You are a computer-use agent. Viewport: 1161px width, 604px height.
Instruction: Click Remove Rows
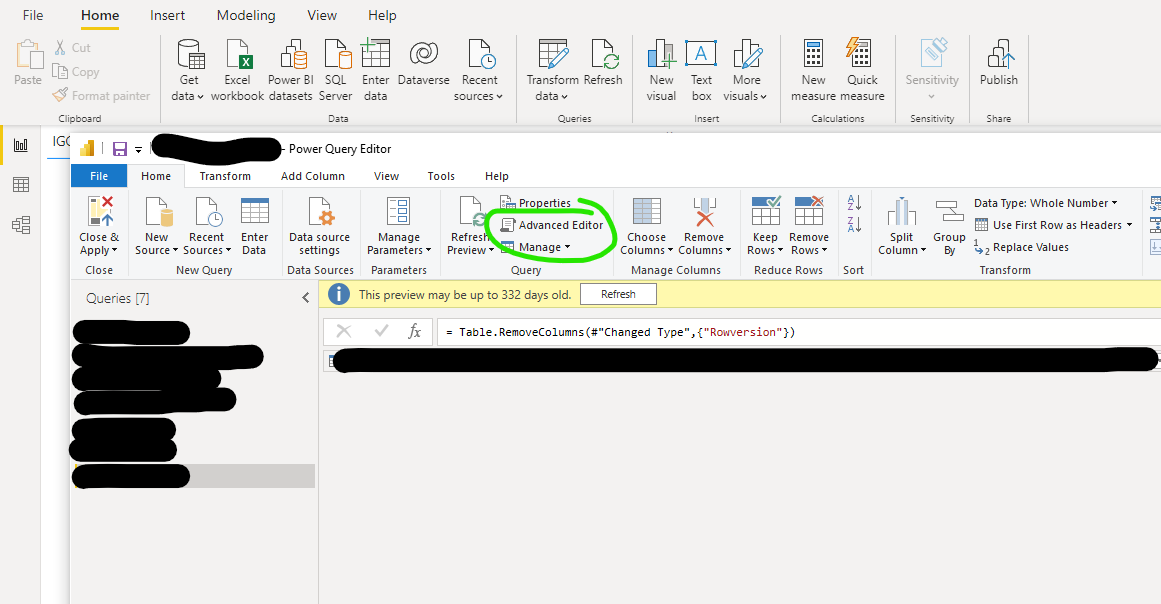click(x=809, y=226)
